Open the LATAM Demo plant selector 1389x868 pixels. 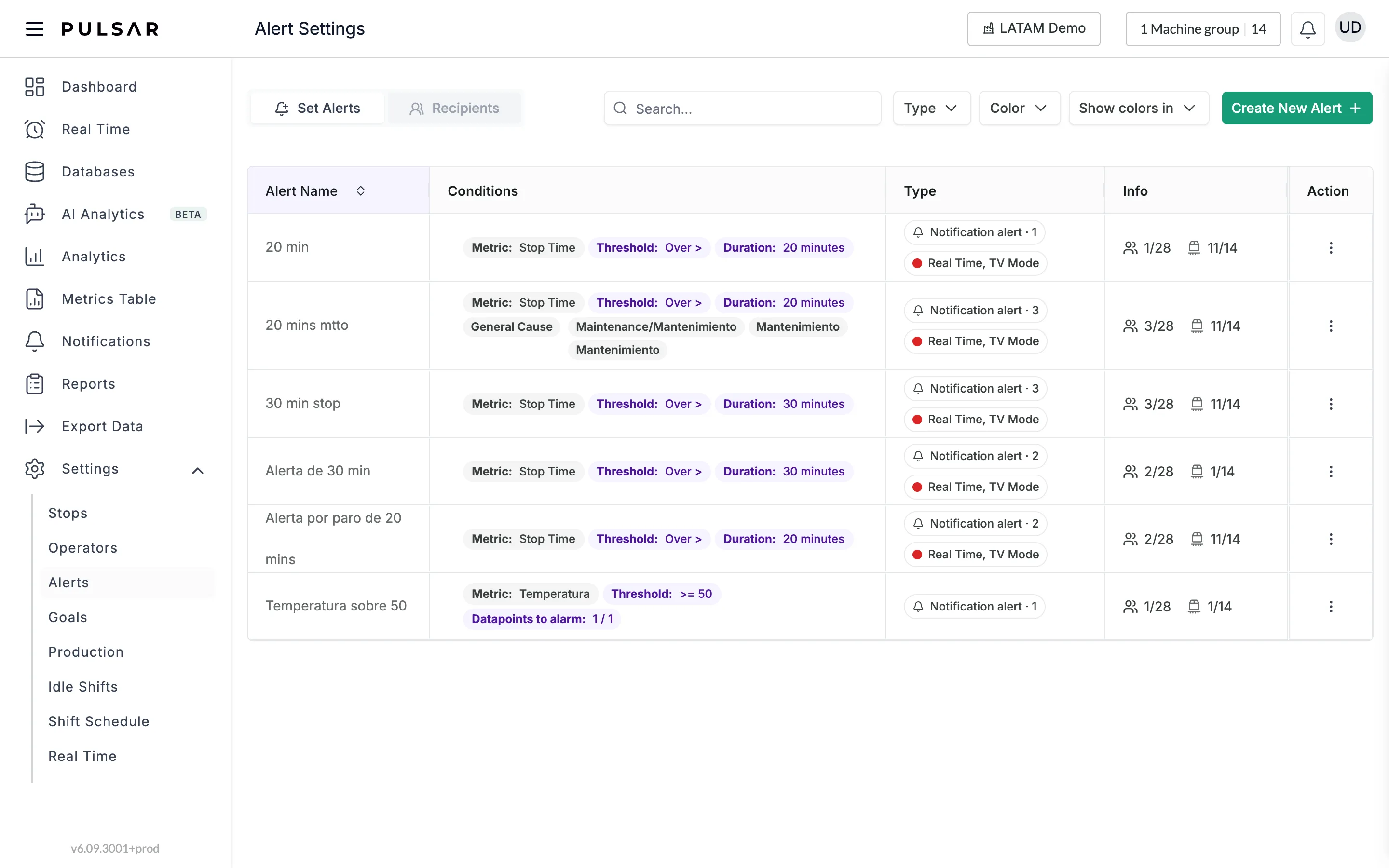1034,29
